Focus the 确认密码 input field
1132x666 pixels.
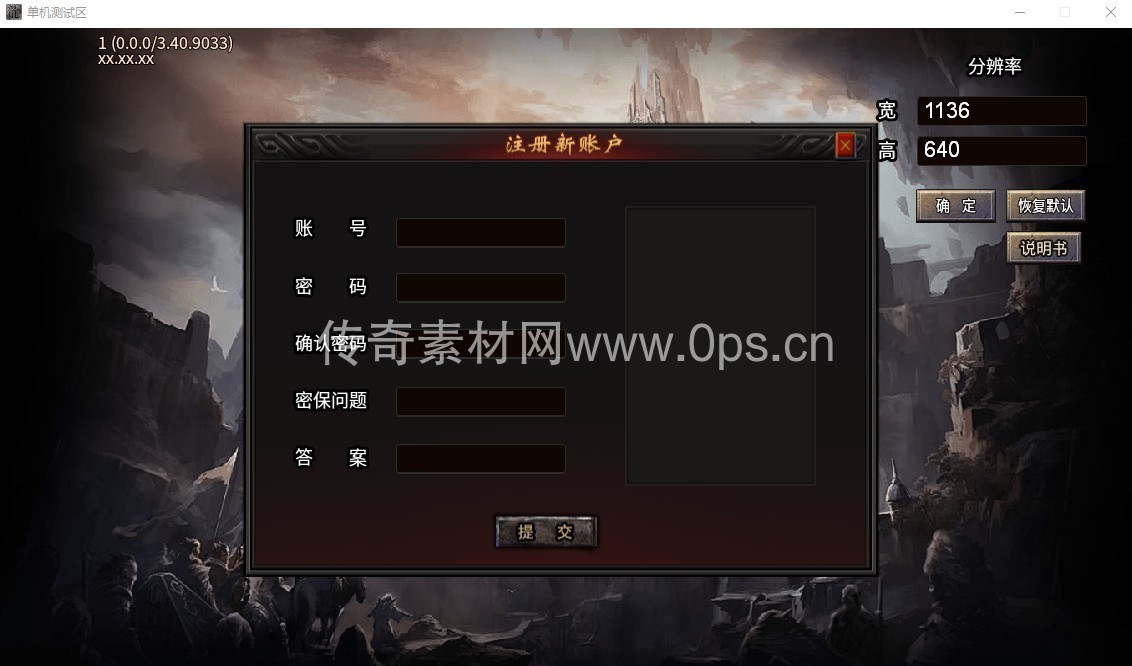(x=481, y=344)
